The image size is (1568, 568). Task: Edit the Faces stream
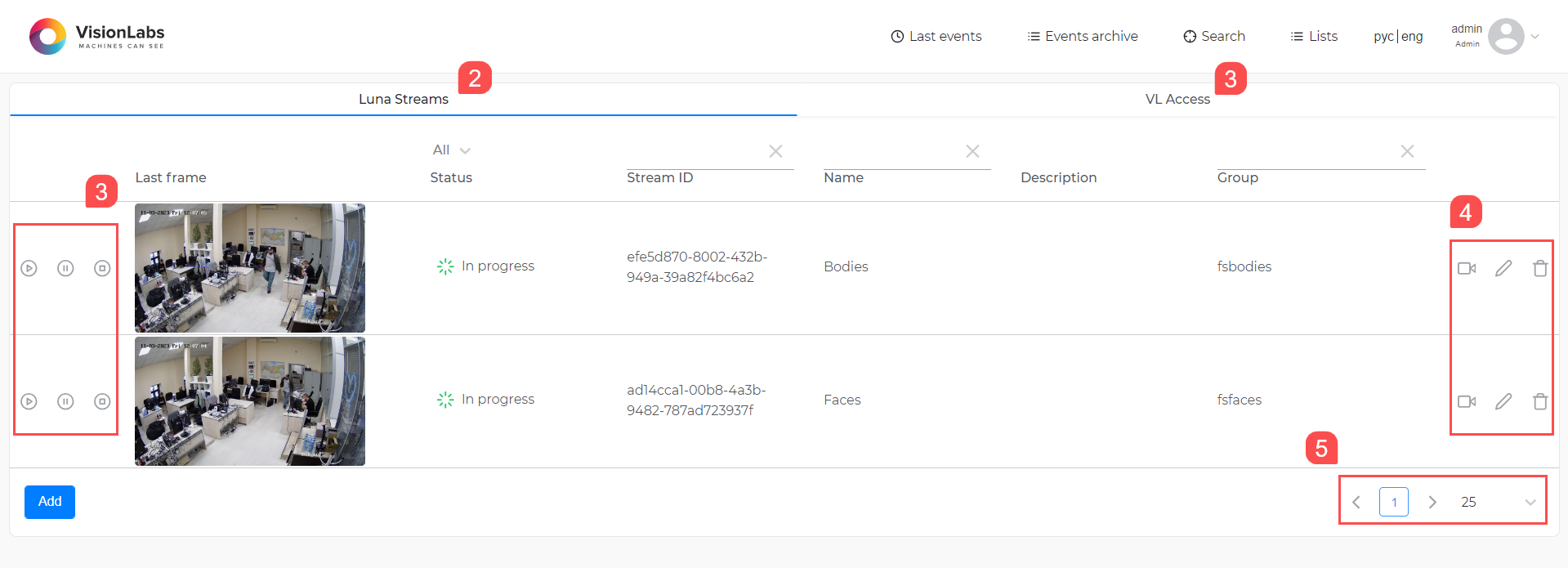tap(1503, 401)
